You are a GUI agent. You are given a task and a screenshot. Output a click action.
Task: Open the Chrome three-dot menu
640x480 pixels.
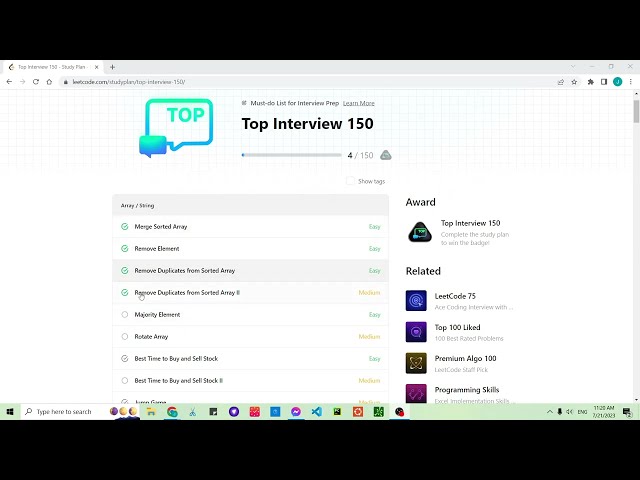point(631,82)
